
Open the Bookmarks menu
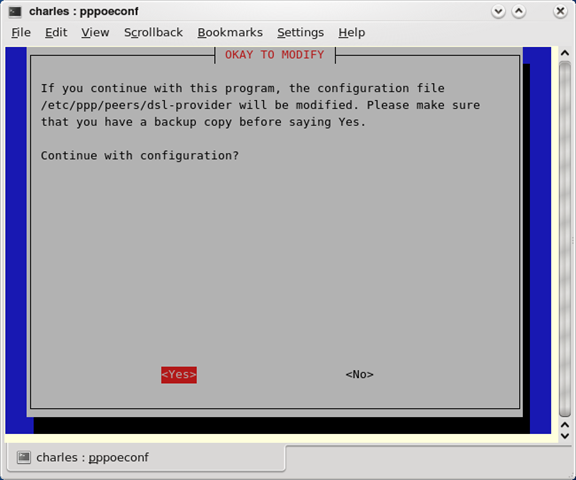point(230,32)
